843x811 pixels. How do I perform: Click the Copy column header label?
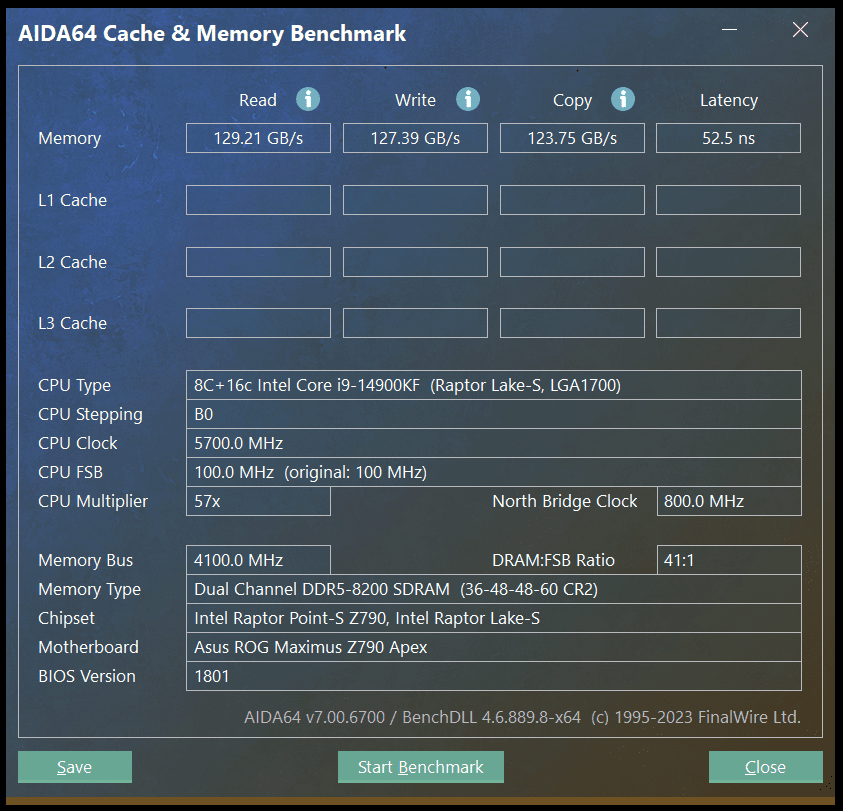[573, 101]
